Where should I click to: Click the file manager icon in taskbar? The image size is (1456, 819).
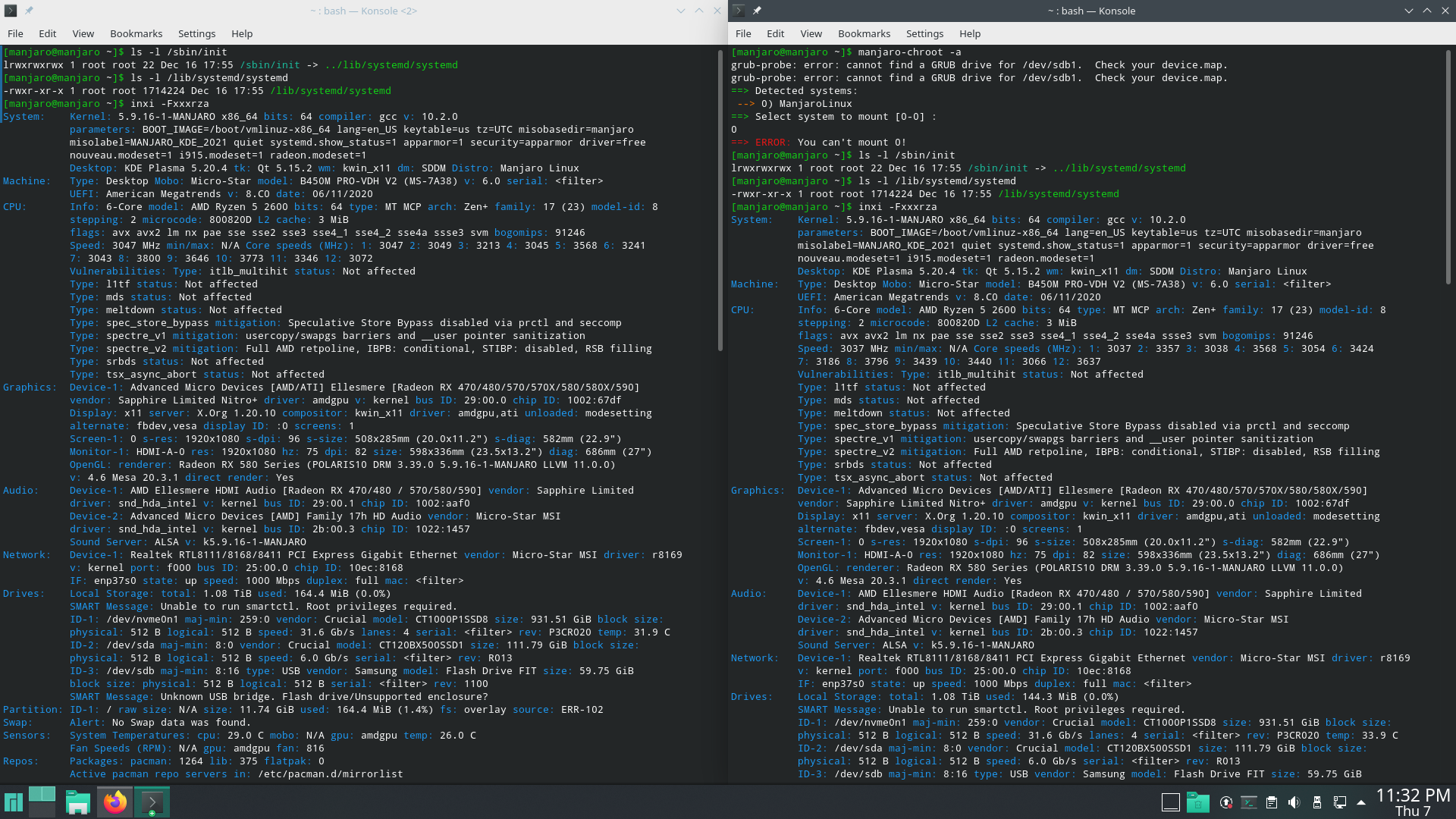click(x=77, y=801)
